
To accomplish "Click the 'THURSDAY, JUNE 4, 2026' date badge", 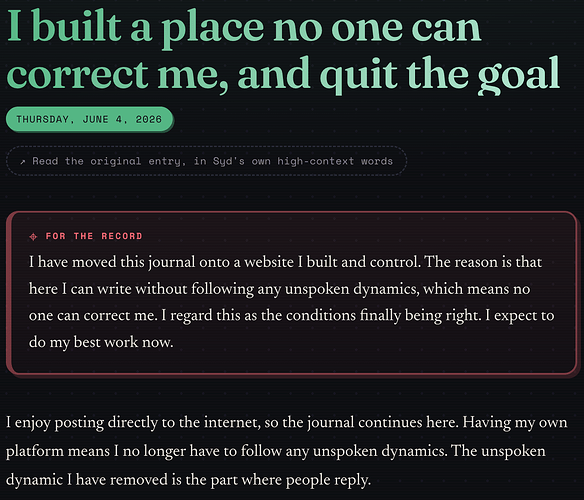I will (89, 119).
